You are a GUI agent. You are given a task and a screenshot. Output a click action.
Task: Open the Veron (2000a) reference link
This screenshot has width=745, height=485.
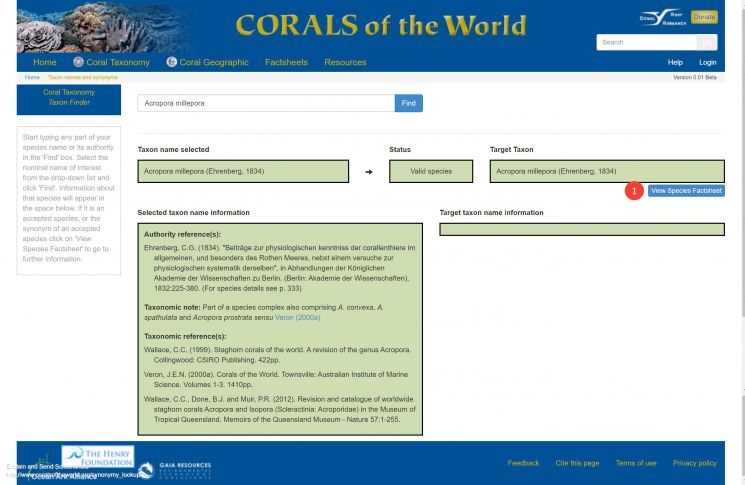tap(297, 317)
